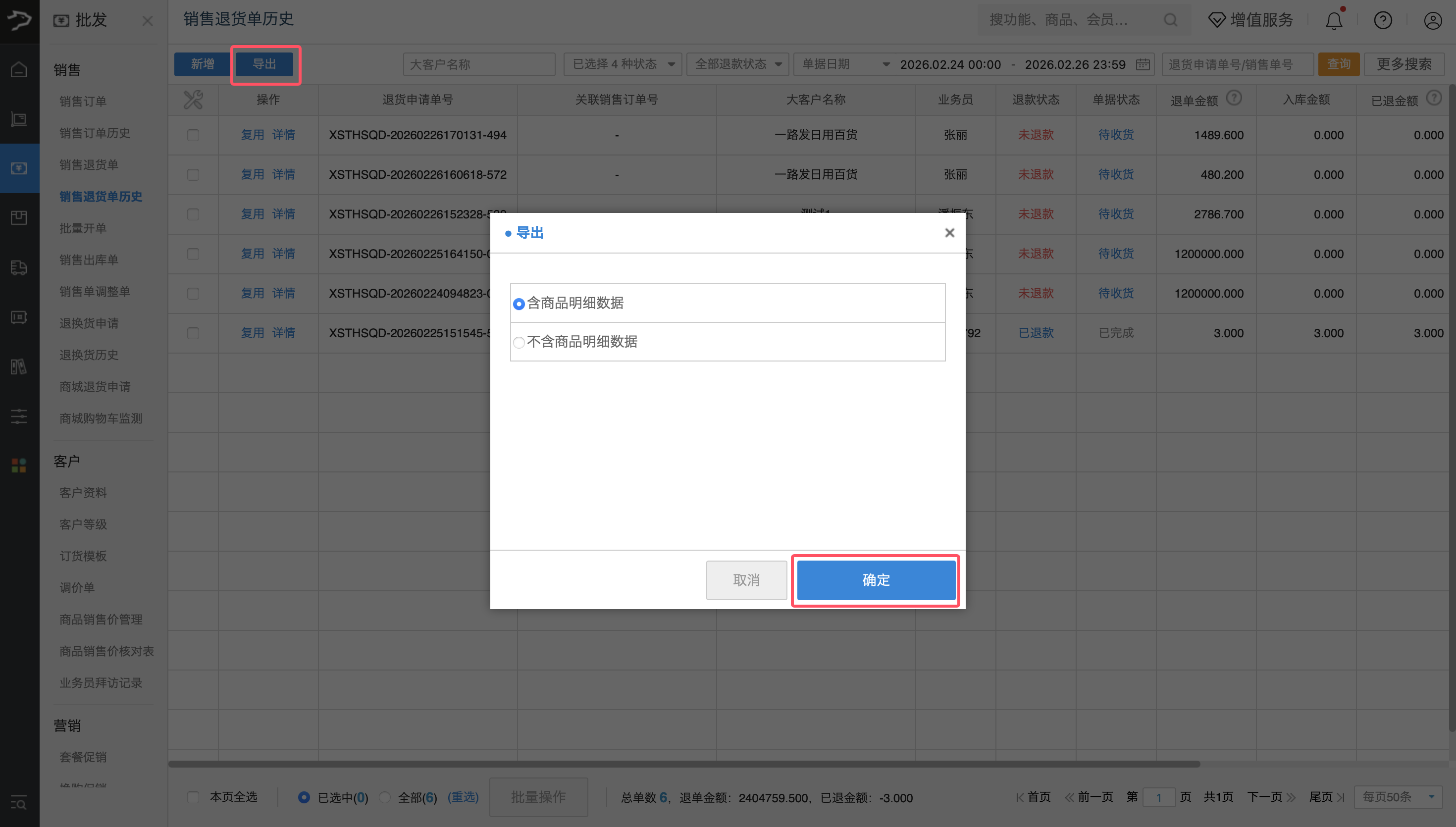Click the 确定 button in export dialog

(876, 580)
